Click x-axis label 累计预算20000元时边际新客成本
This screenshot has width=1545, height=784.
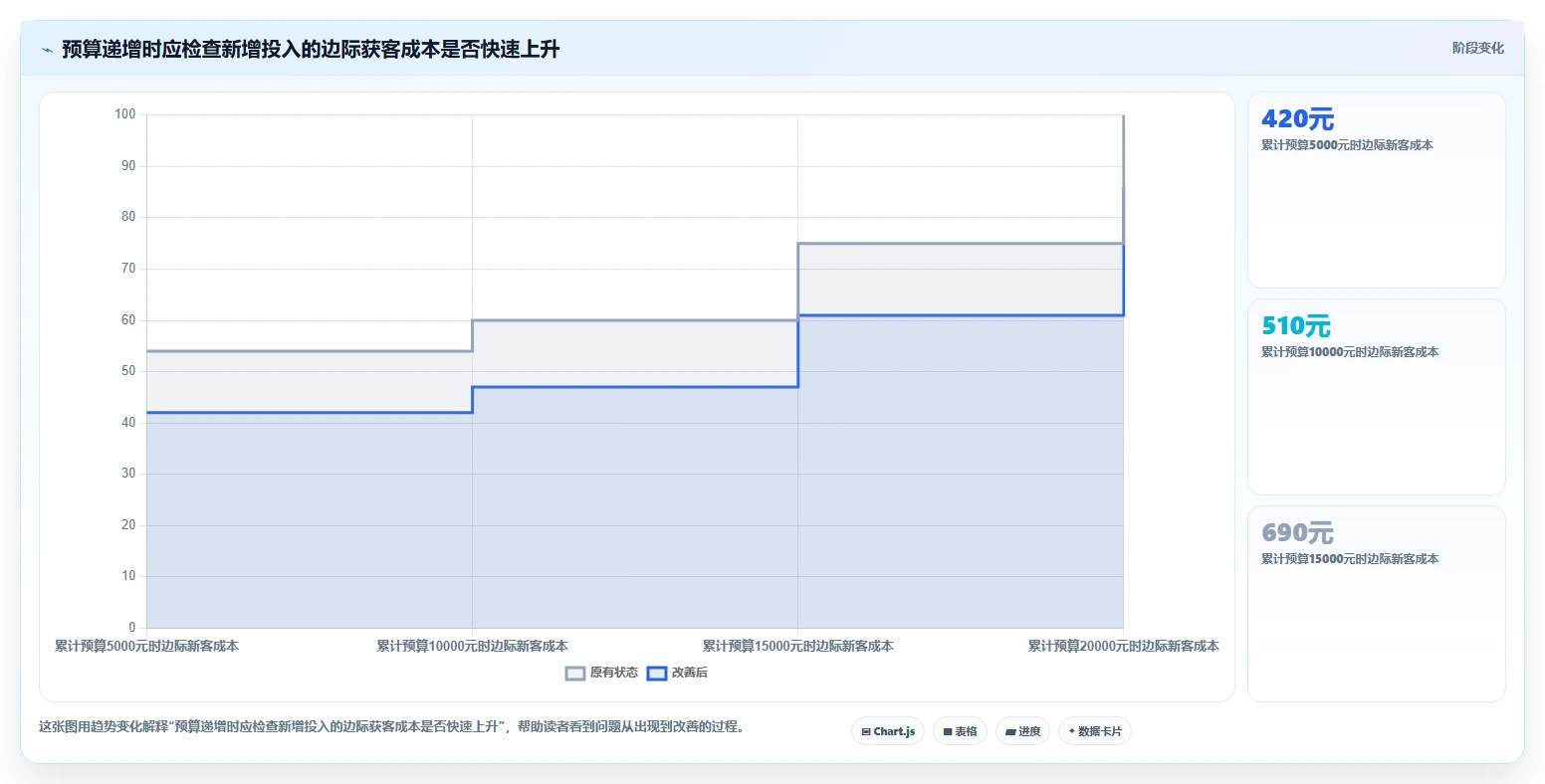click(x=1123, y=646)
